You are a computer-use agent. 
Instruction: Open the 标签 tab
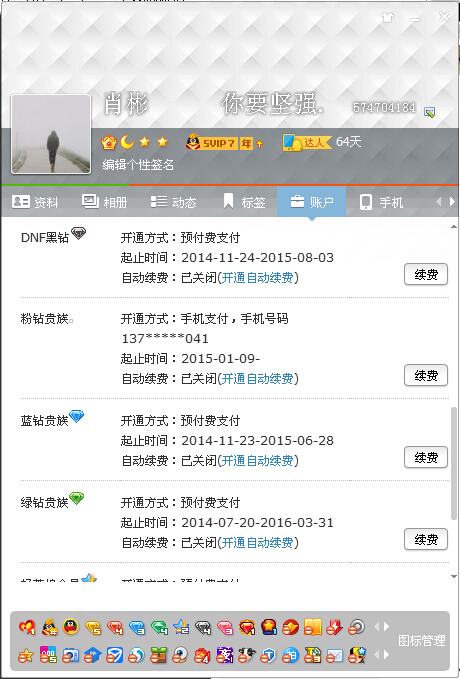click(x=244, y=202)
